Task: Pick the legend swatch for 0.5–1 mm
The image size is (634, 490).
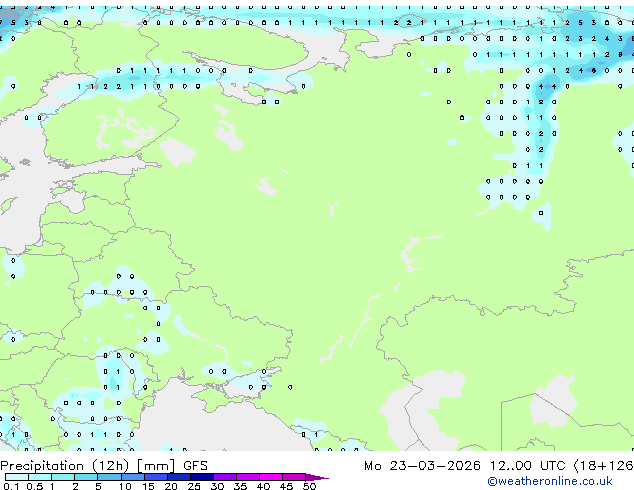Action: click(x=40, y=477)
